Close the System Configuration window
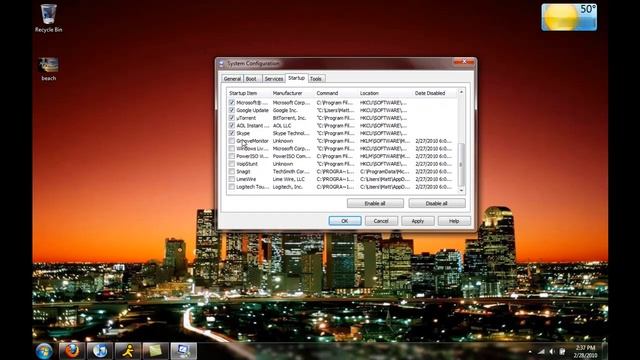Image resolution: width=640 pixels, height=360 pixels. (x=464, y=62)
